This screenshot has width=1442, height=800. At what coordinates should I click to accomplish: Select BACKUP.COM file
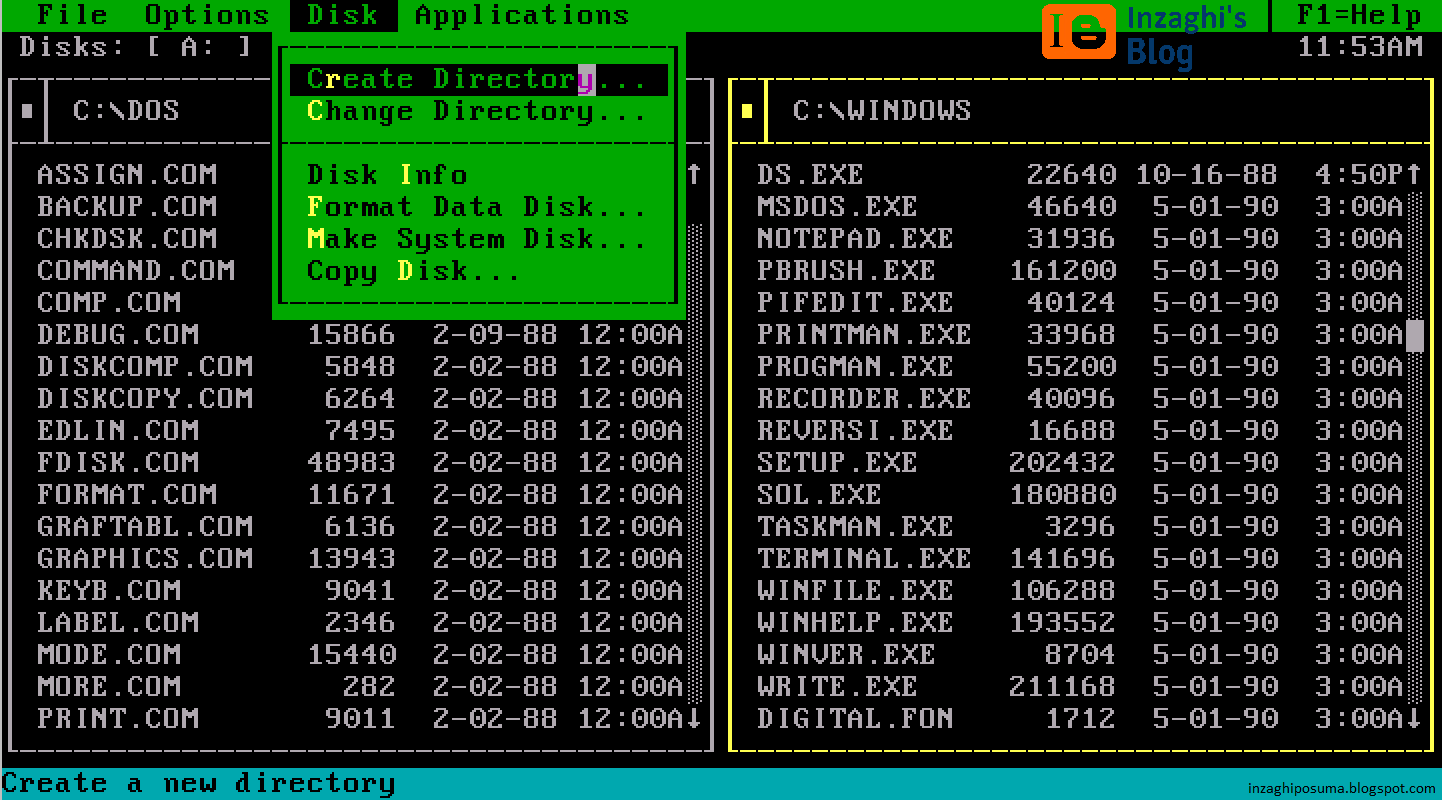point(127,206)
